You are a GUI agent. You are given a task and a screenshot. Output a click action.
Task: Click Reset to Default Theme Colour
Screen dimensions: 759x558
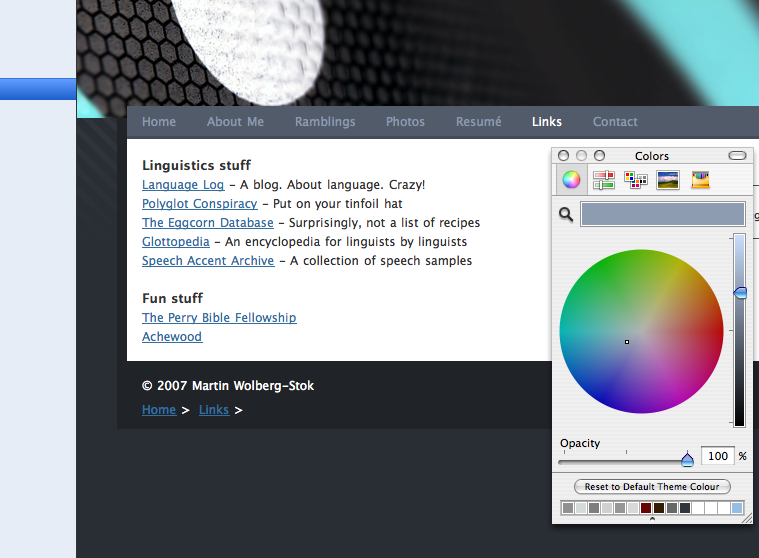(x=652, y=486)
